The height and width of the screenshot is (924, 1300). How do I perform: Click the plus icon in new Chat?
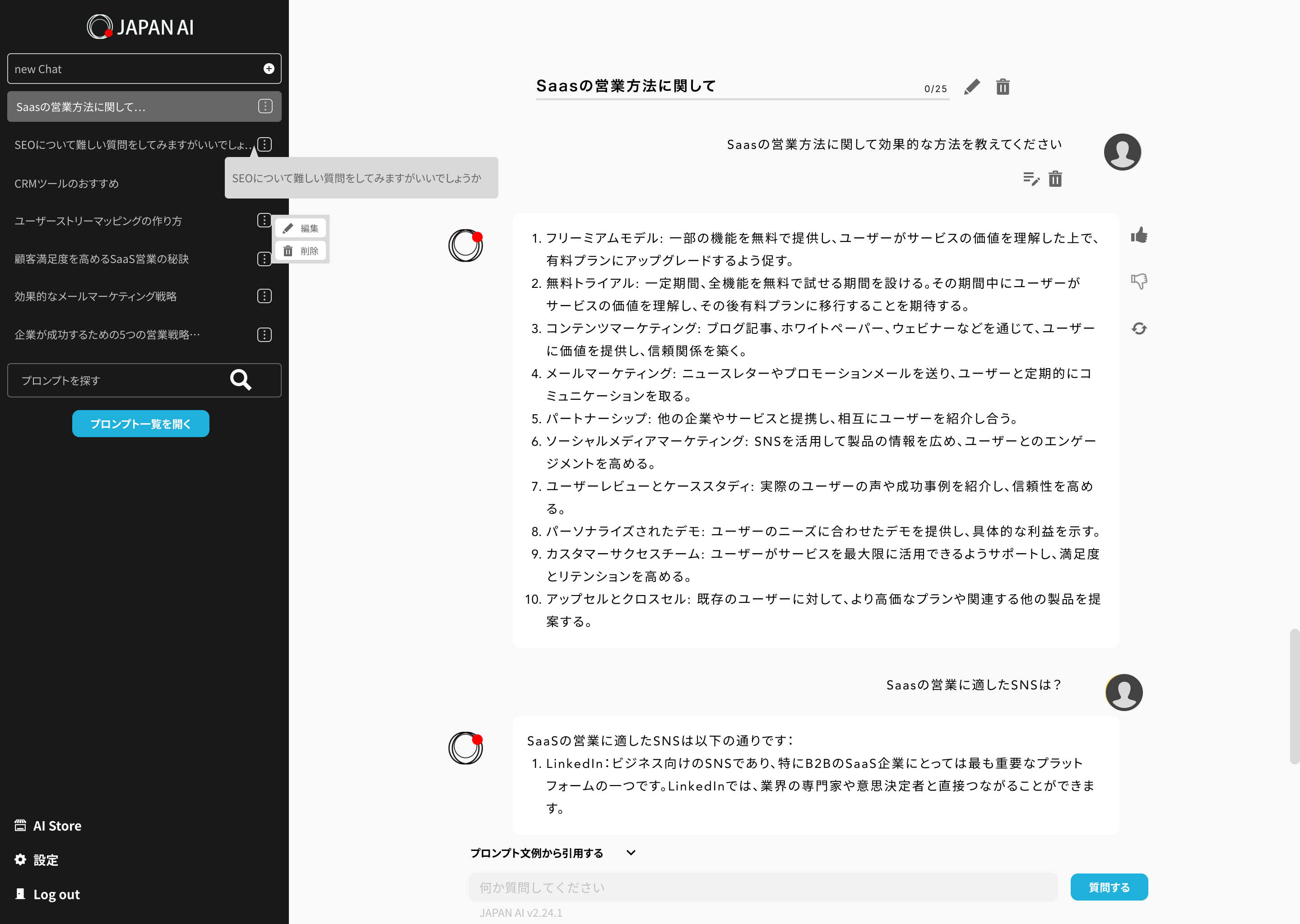[269, 69]
